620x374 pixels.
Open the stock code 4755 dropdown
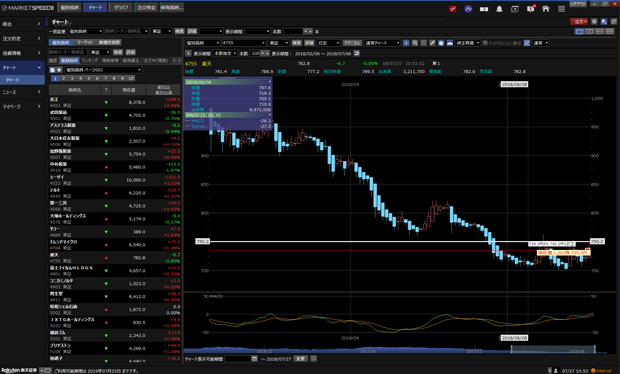244,43
